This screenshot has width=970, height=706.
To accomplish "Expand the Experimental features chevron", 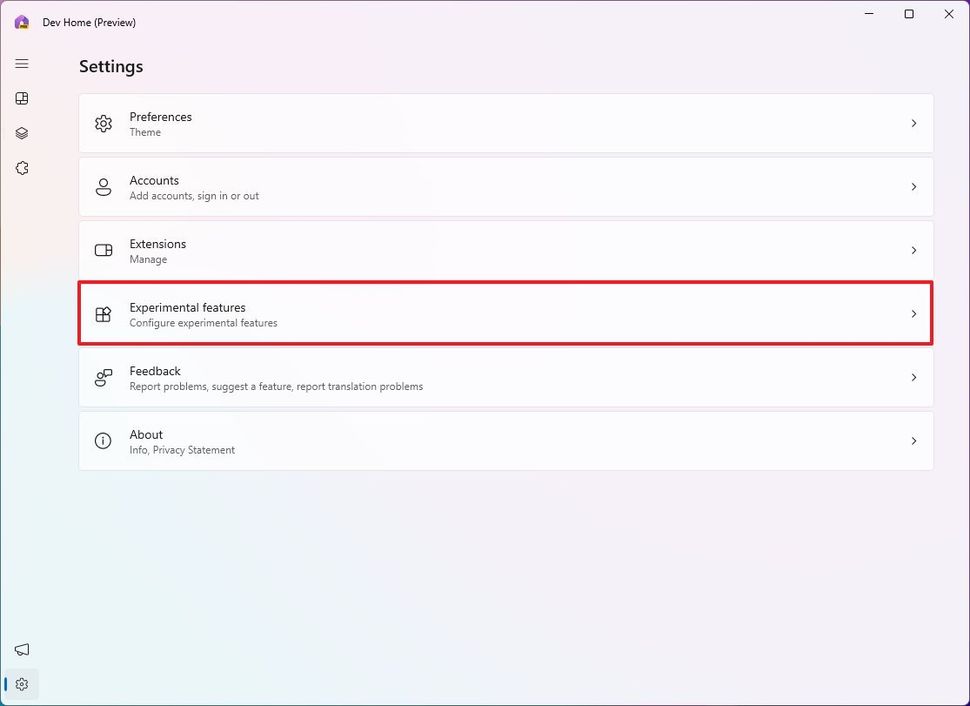I will (x=913, y=314).
